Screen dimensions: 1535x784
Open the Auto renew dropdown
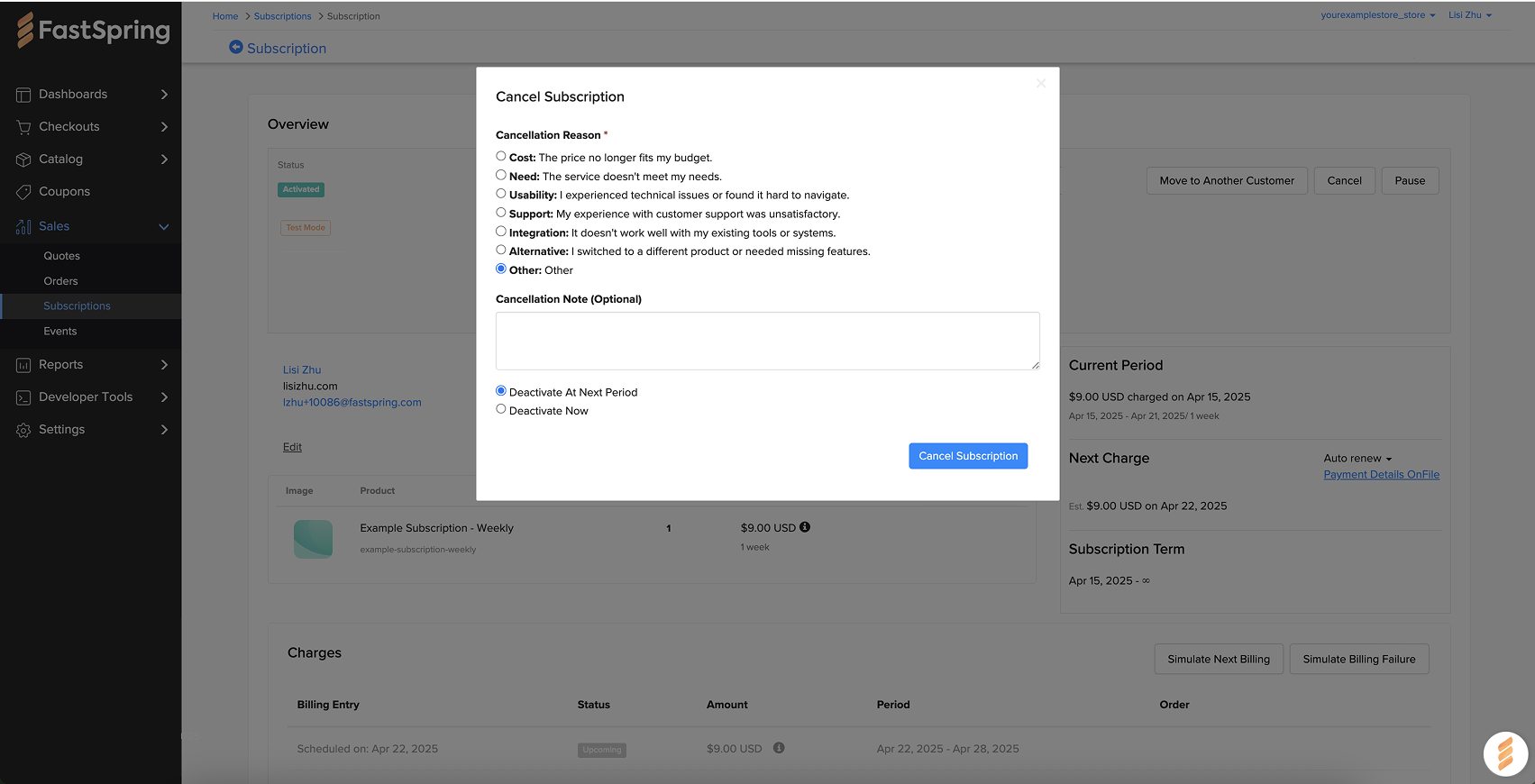pos(1357,459)
